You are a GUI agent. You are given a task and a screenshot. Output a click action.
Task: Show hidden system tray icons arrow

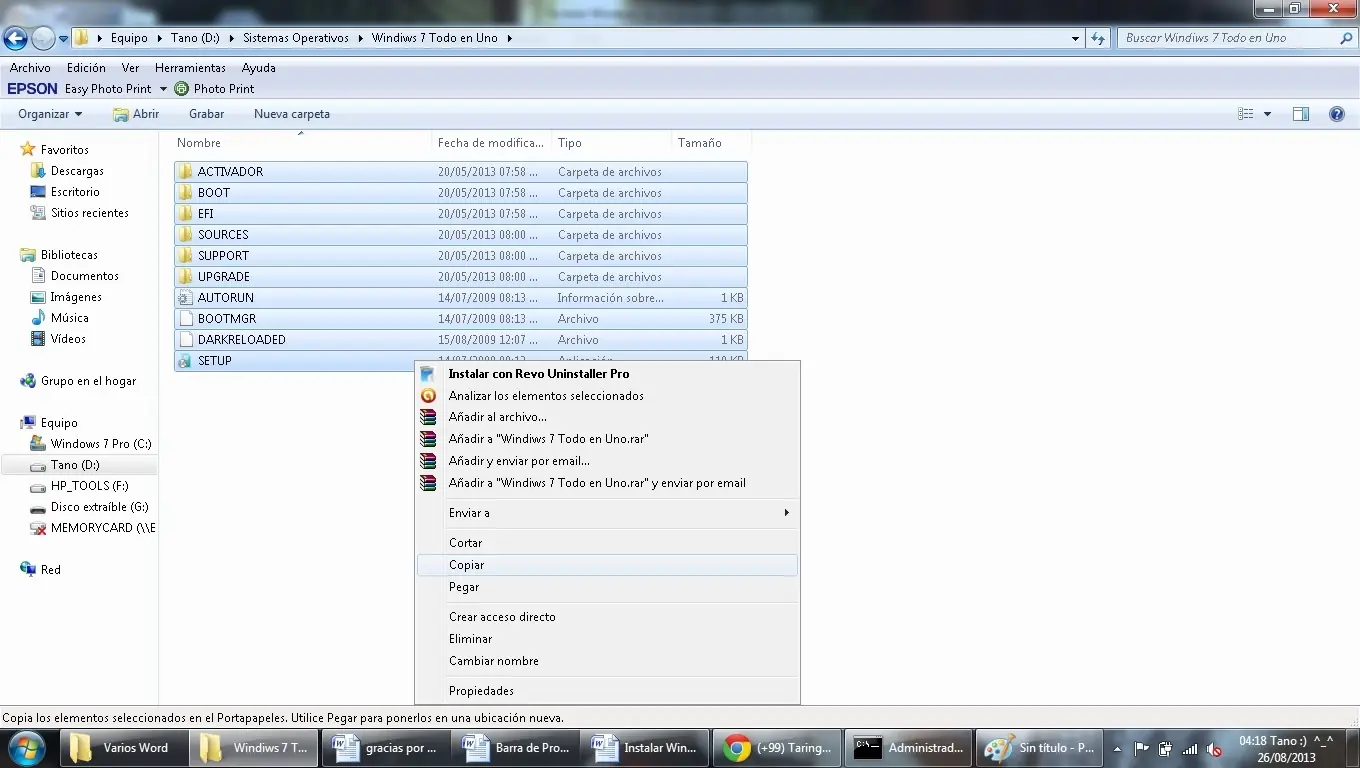coord(1116,749)
